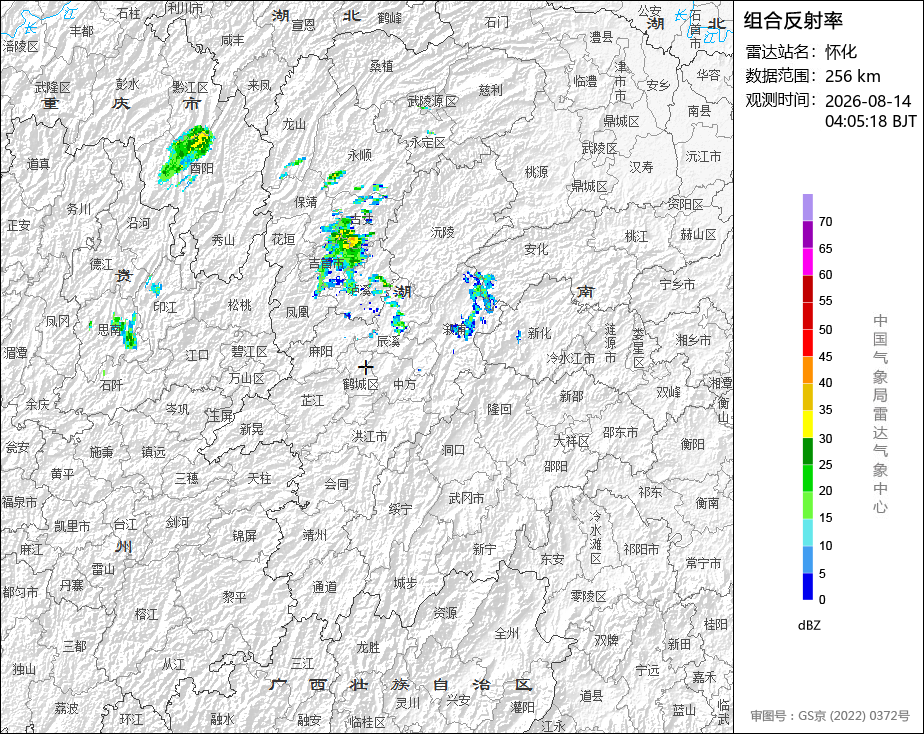
Task: Click the observation time 04:05:18 BJT
Action: pyautogui.click(x=870, y=121)
